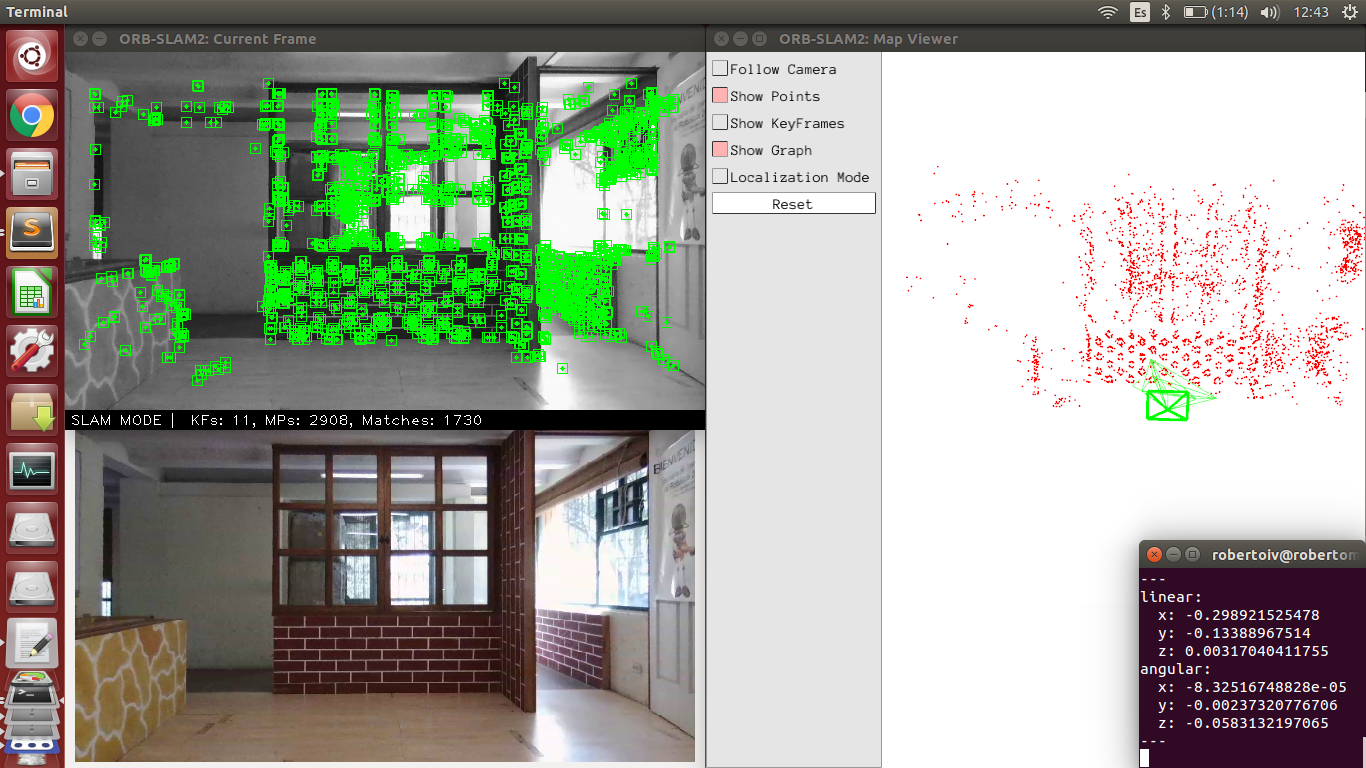Viewport: 1366px width, 768px height.
Task: Maximize the ORB-SLAM2: Map Viewer window
Action: [759, 39]
